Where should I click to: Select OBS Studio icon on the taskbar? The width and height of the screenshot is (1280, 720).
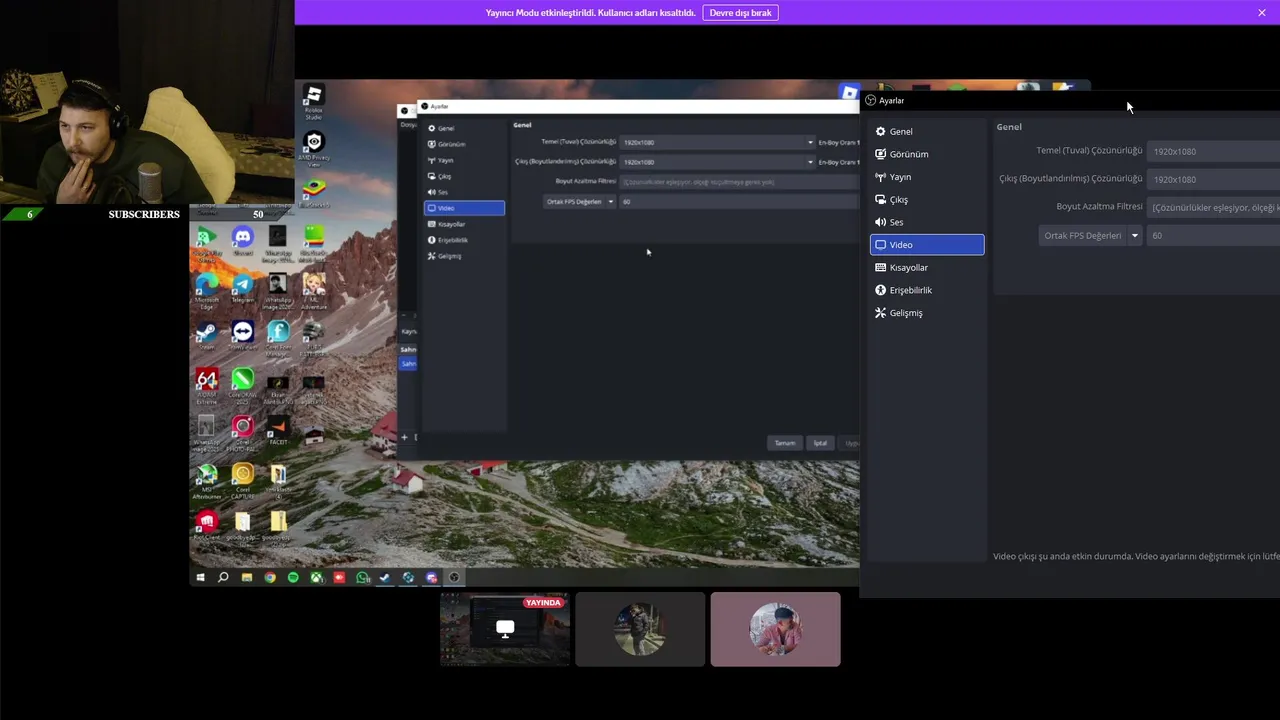point(454,577)
